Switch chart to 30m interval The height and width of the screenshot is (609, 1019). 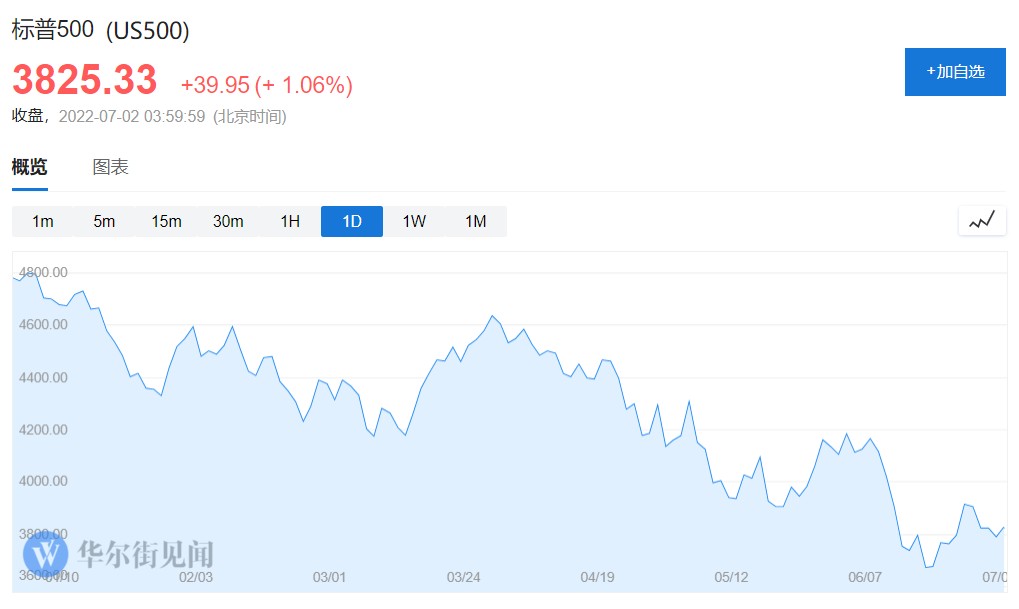coord(228,221)
